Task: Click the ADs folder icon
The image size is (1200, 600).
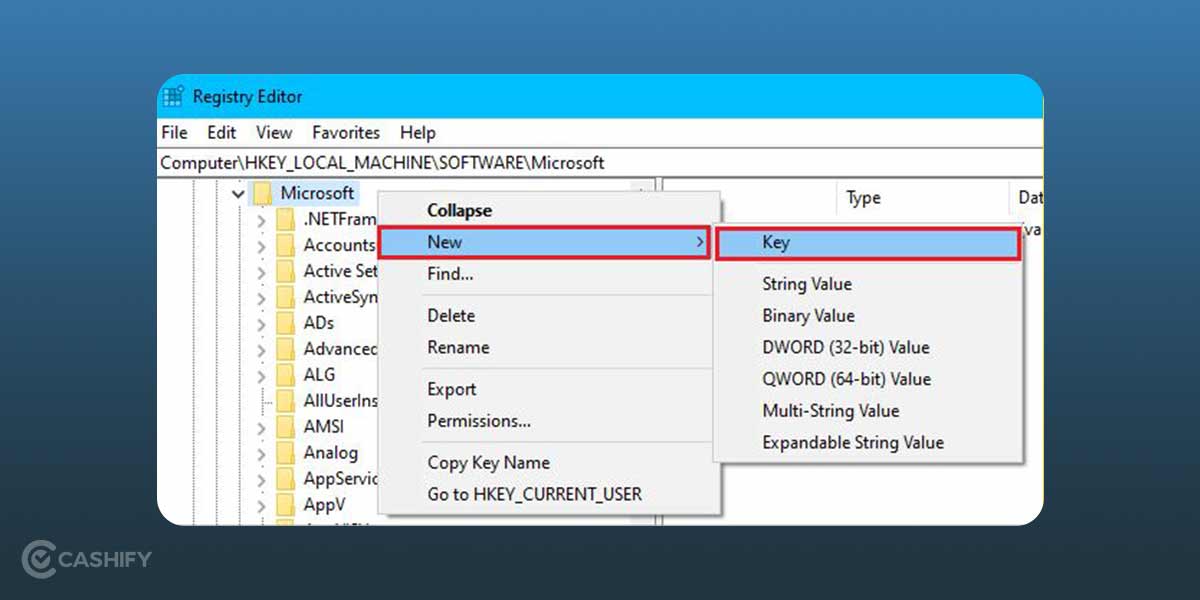Action: pyautogui.click(x=287, y=322)
